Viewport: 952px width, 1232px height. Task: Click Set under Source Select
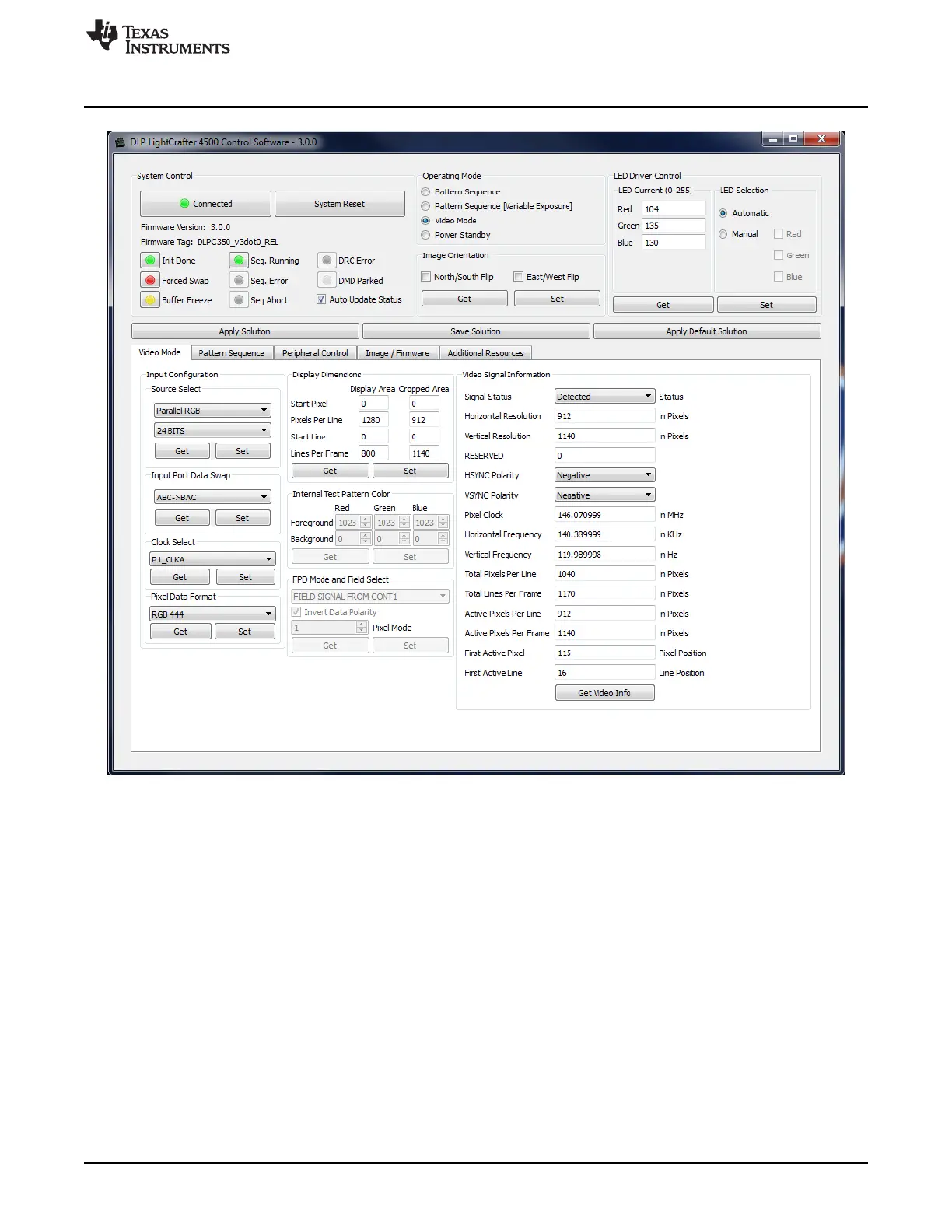pos(243,451)
